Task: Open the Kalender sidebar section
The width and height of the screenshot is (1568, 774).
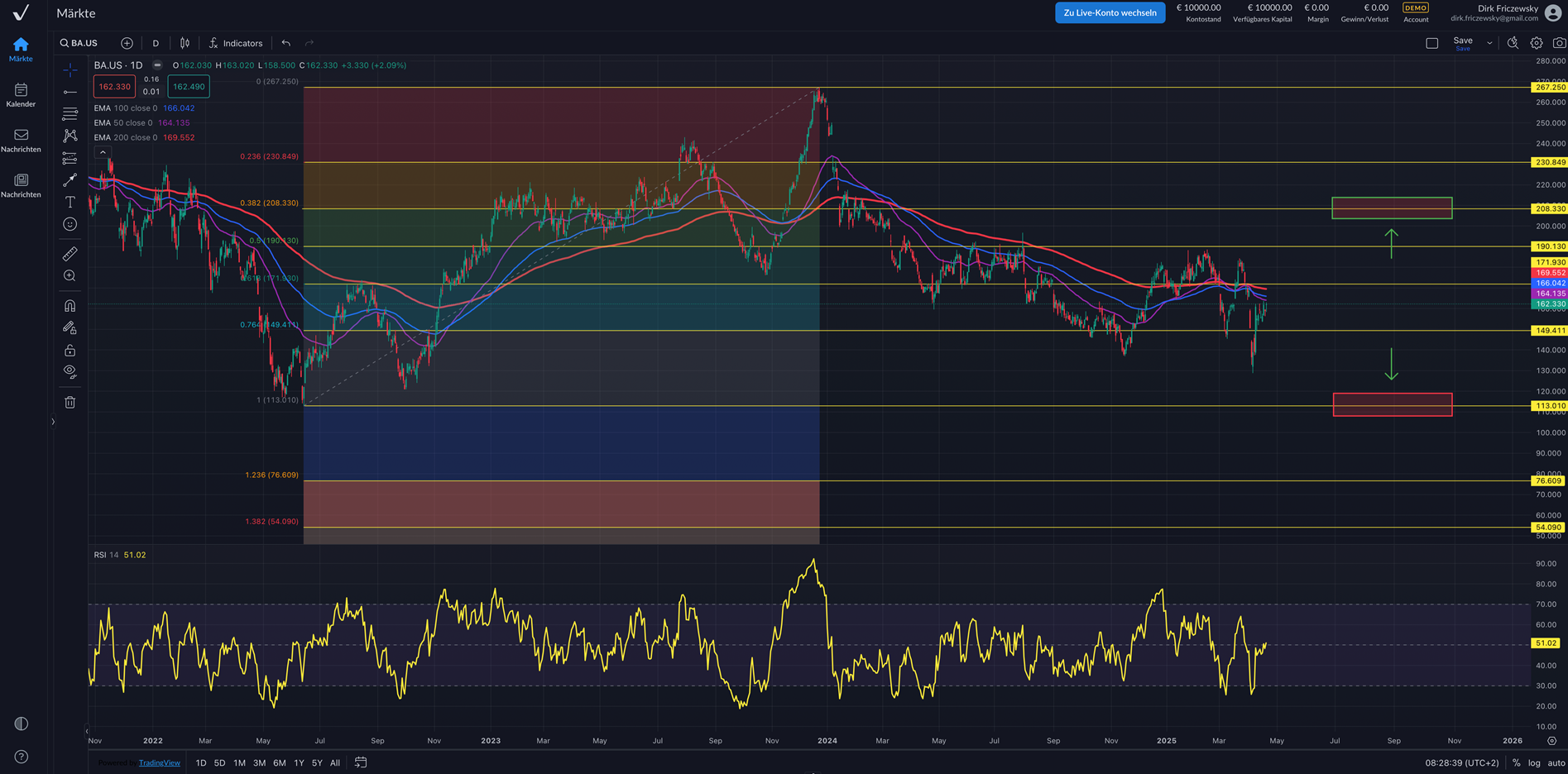Action: click(21, 95)
